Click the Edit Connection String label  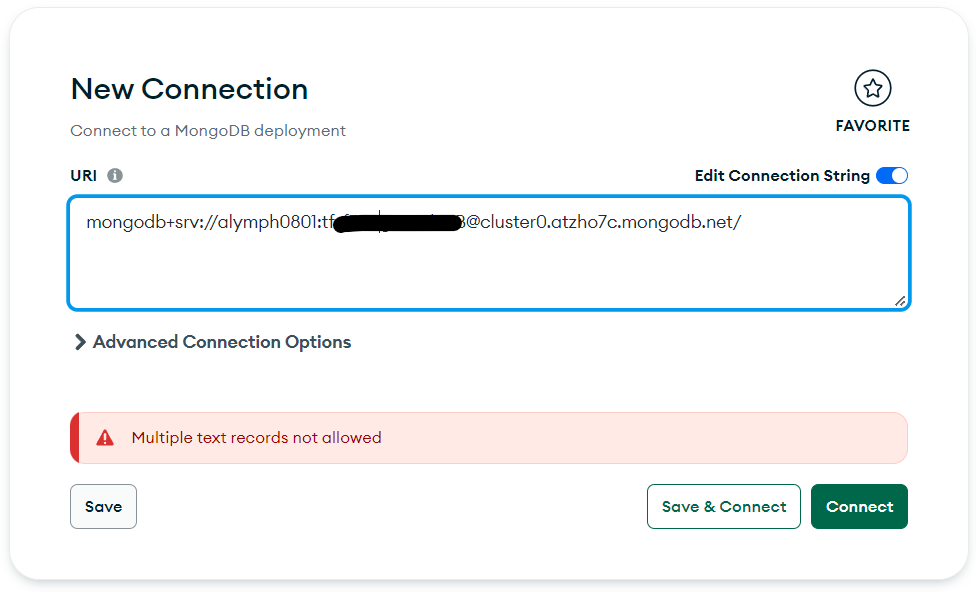pyautogui.click(x=782, y=176)
